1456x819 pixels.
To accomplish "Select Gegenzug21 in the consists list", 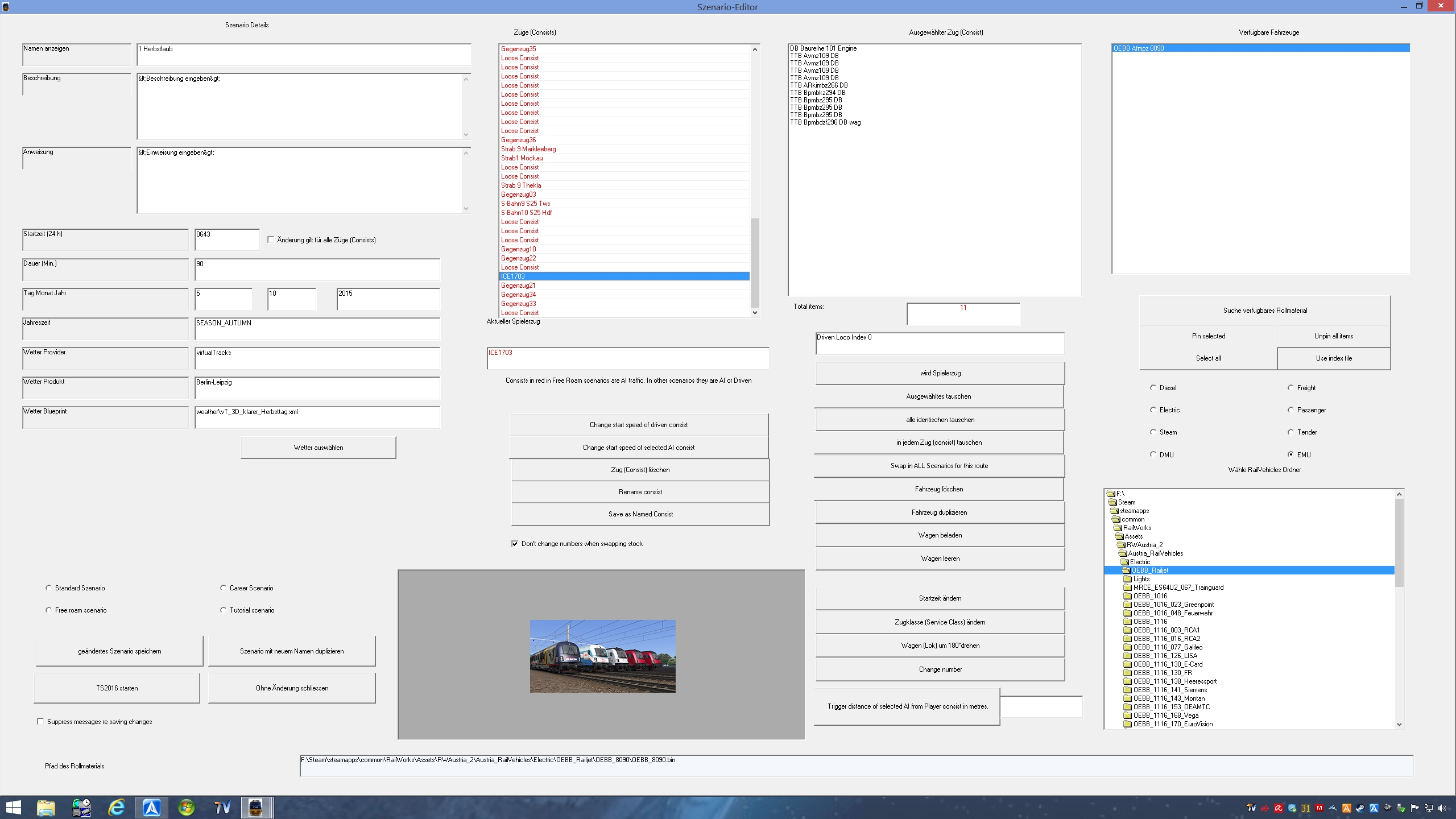I will (x=518, y=286).
